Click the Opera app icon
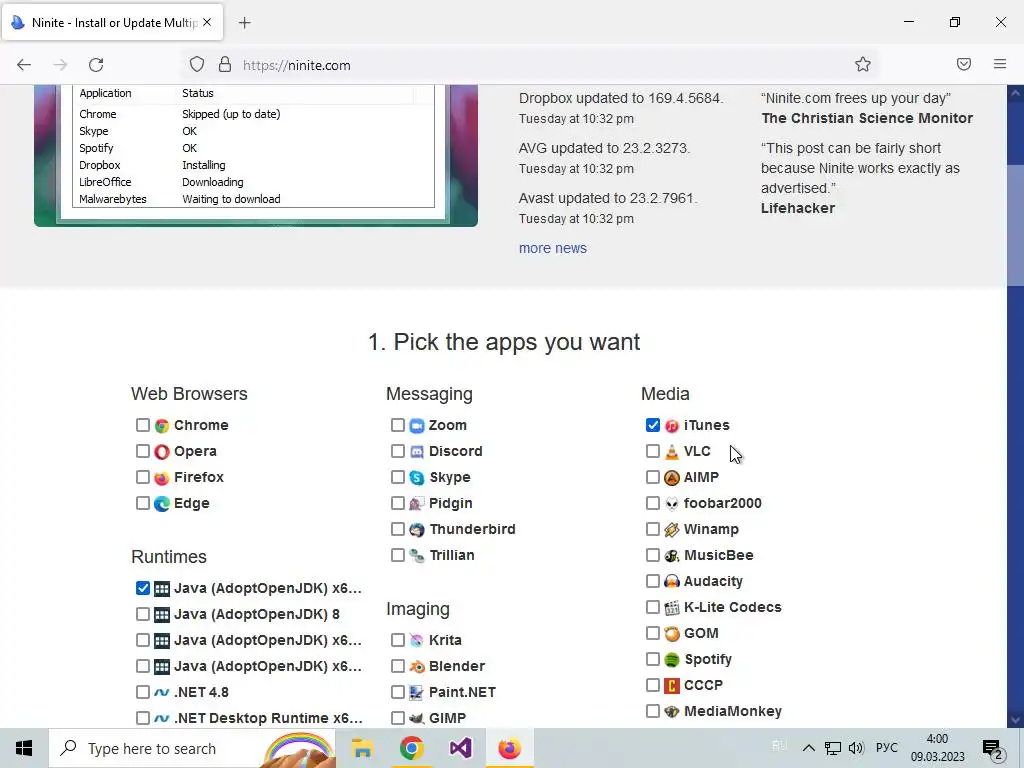The height and width of the screenshot is (768, 1024). (x=162, y=451)
